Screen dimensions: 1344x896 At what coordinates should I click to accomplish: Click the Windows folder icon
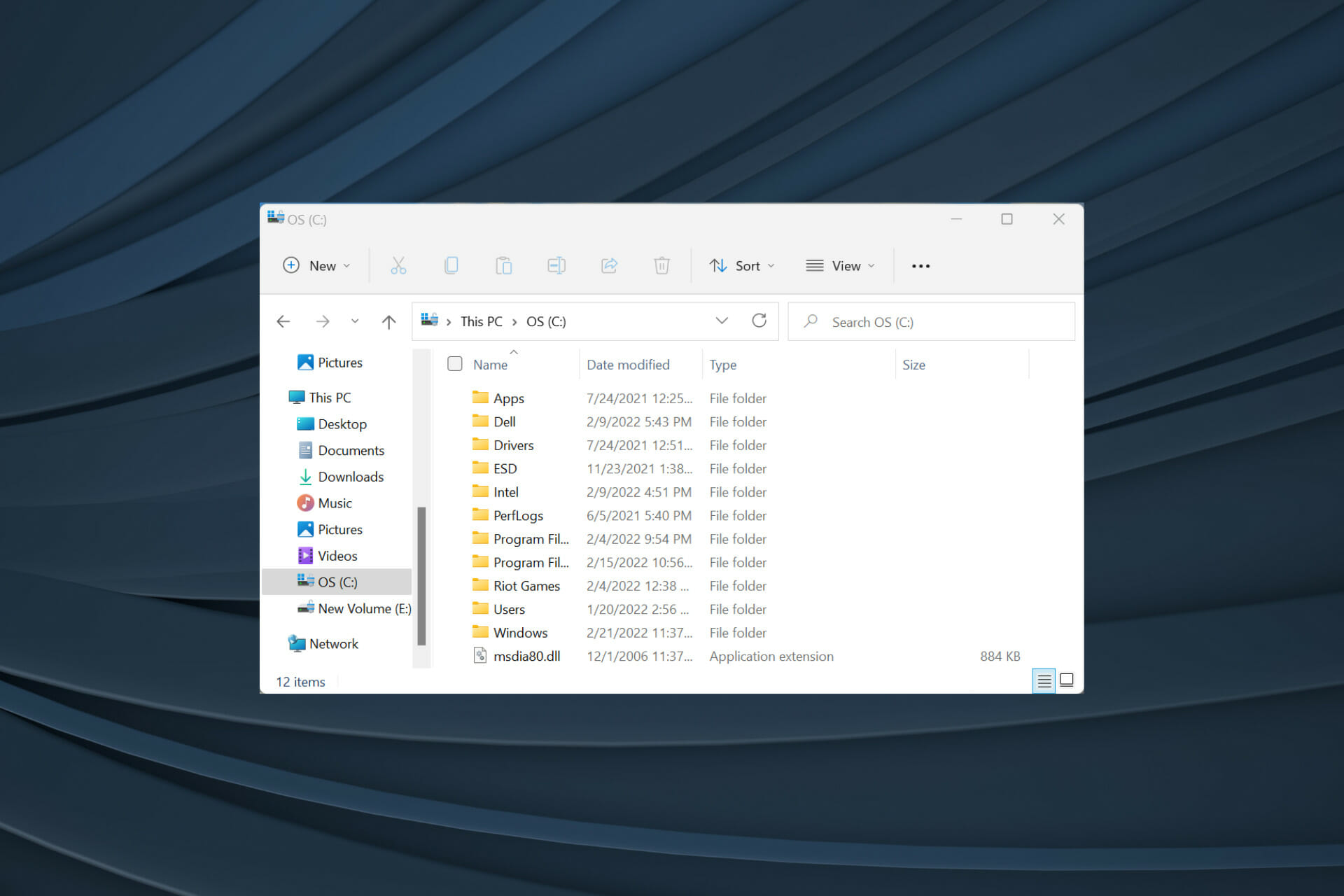(480, 632)
